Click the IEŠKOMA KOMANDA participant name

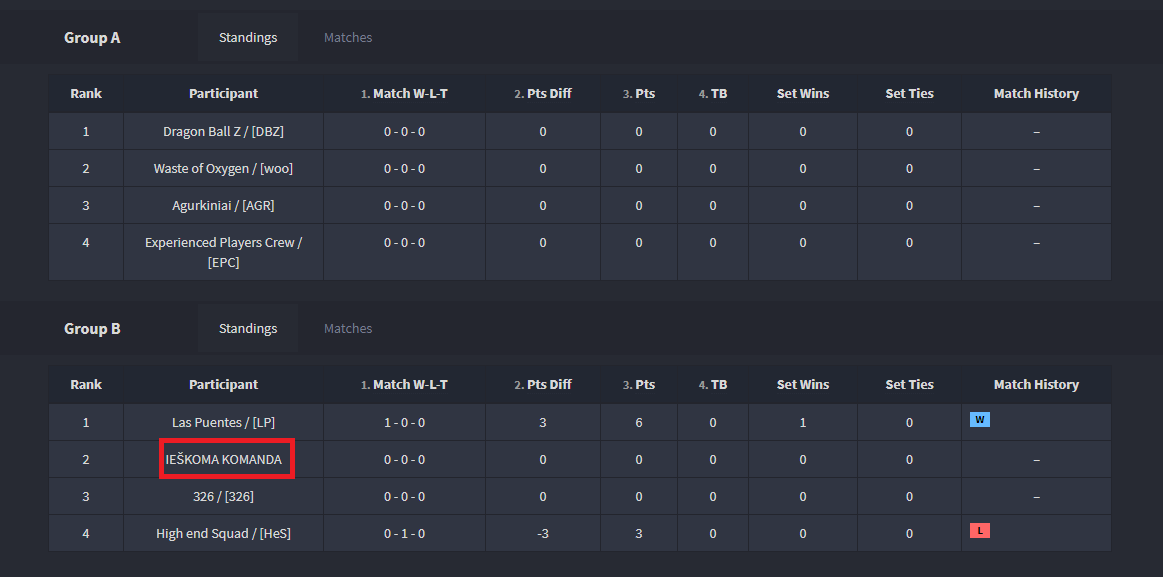[223, 460]
